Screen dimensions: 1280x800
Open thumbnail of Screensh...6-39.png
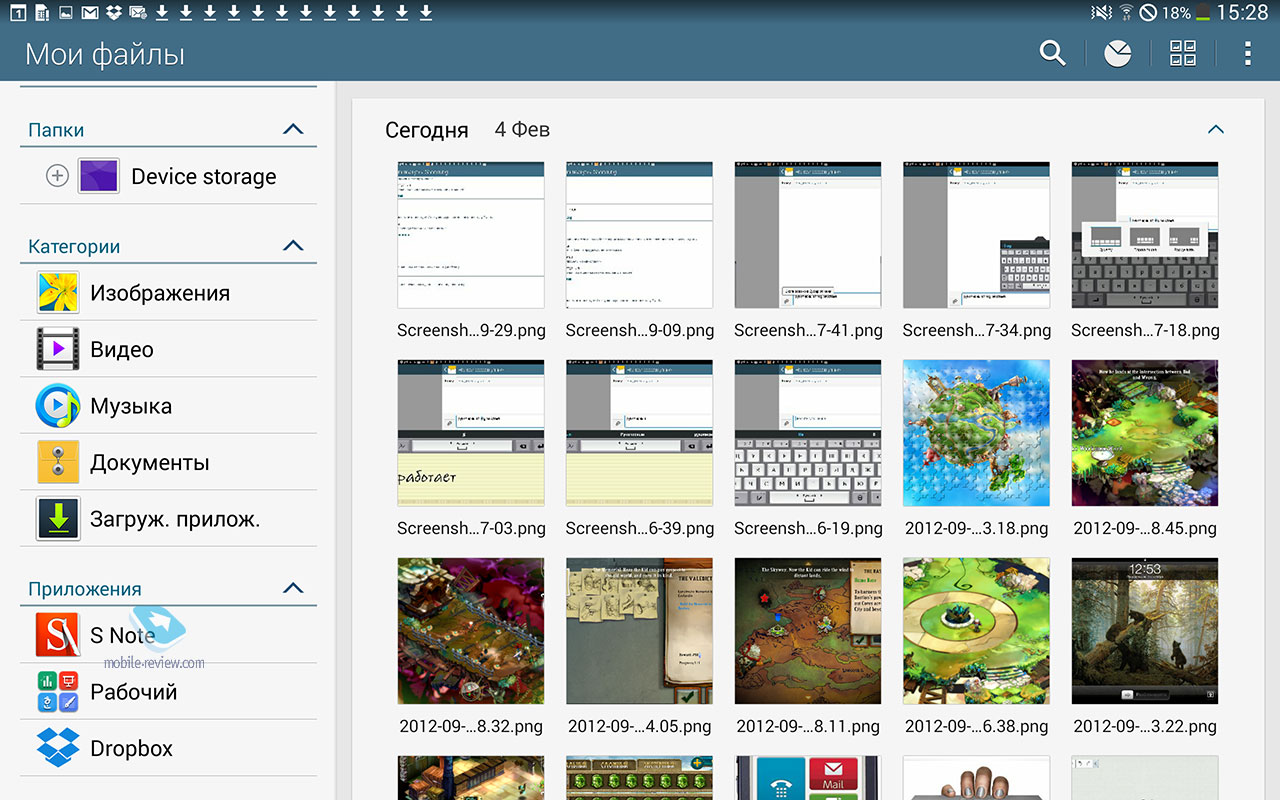click(x=639, y=433)
